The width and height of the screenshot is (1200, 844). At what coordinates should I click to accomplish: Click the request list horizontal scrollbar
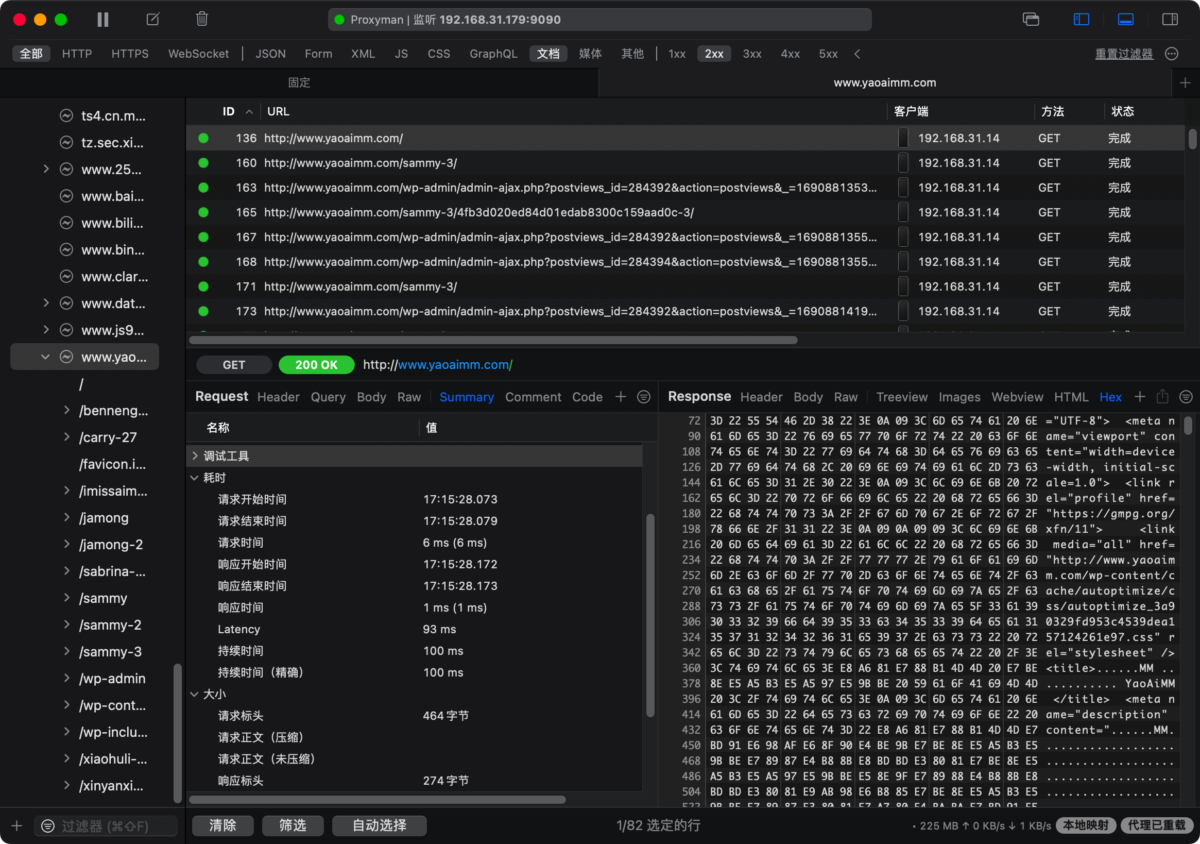pyautogui.click(x=492, y=340)
